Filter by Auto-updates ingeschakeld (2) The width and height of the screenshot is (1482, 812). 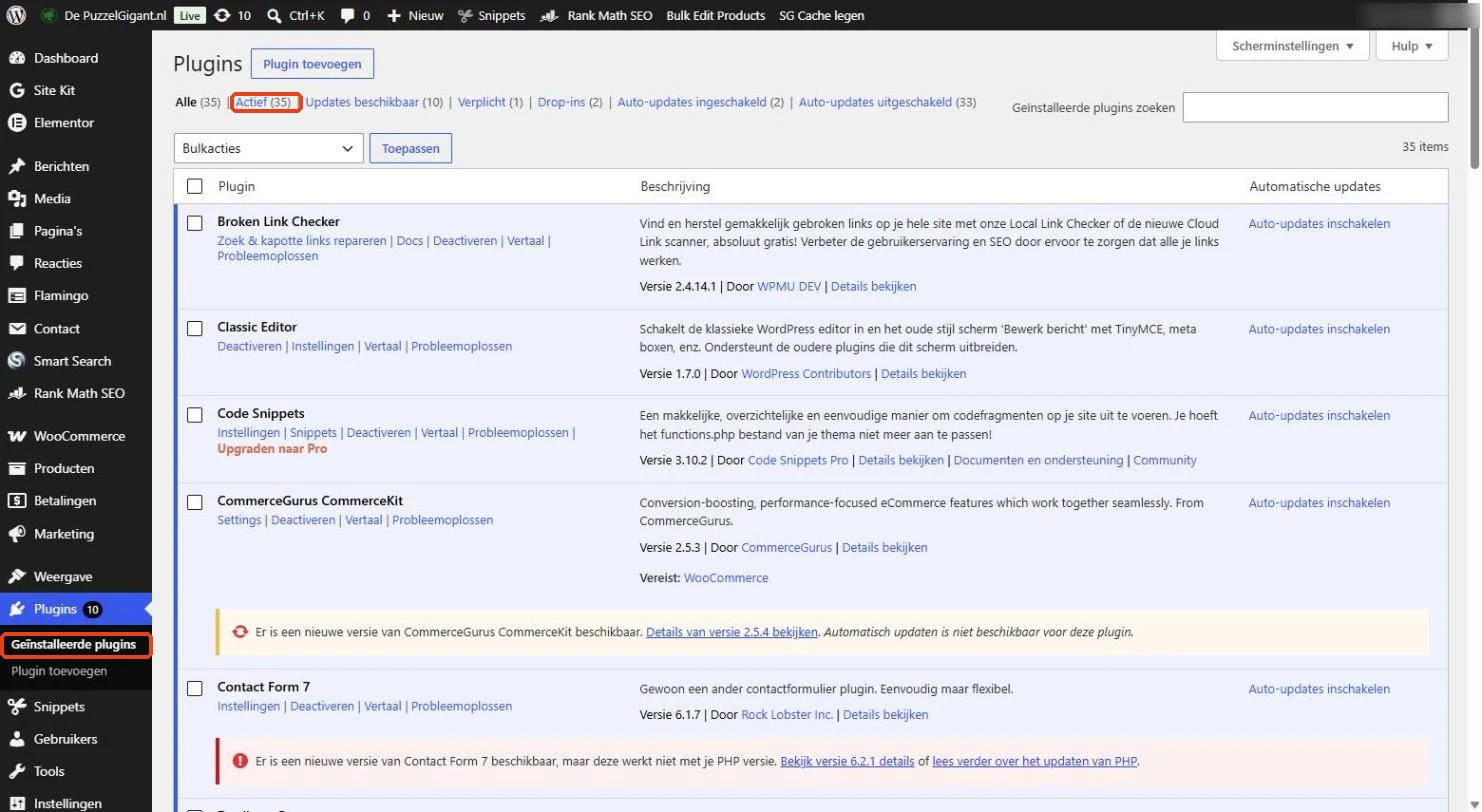(x=701, y=102)
